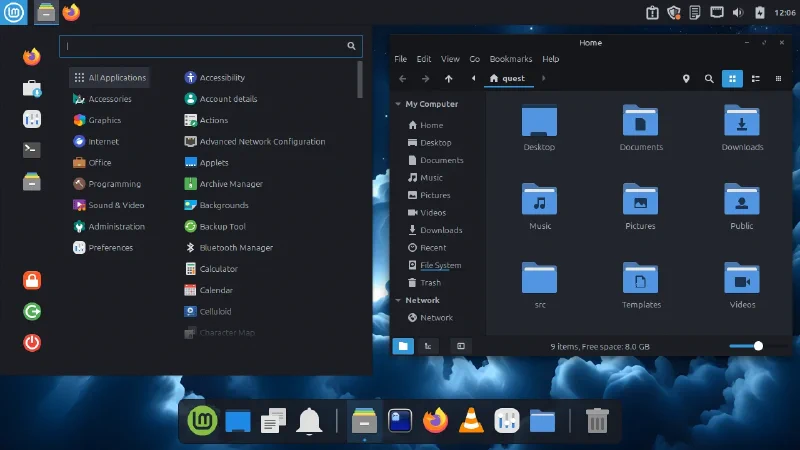Open file search in the Home window toolbar
Screen dimensions: 800x450
click(x=709, y=79)
